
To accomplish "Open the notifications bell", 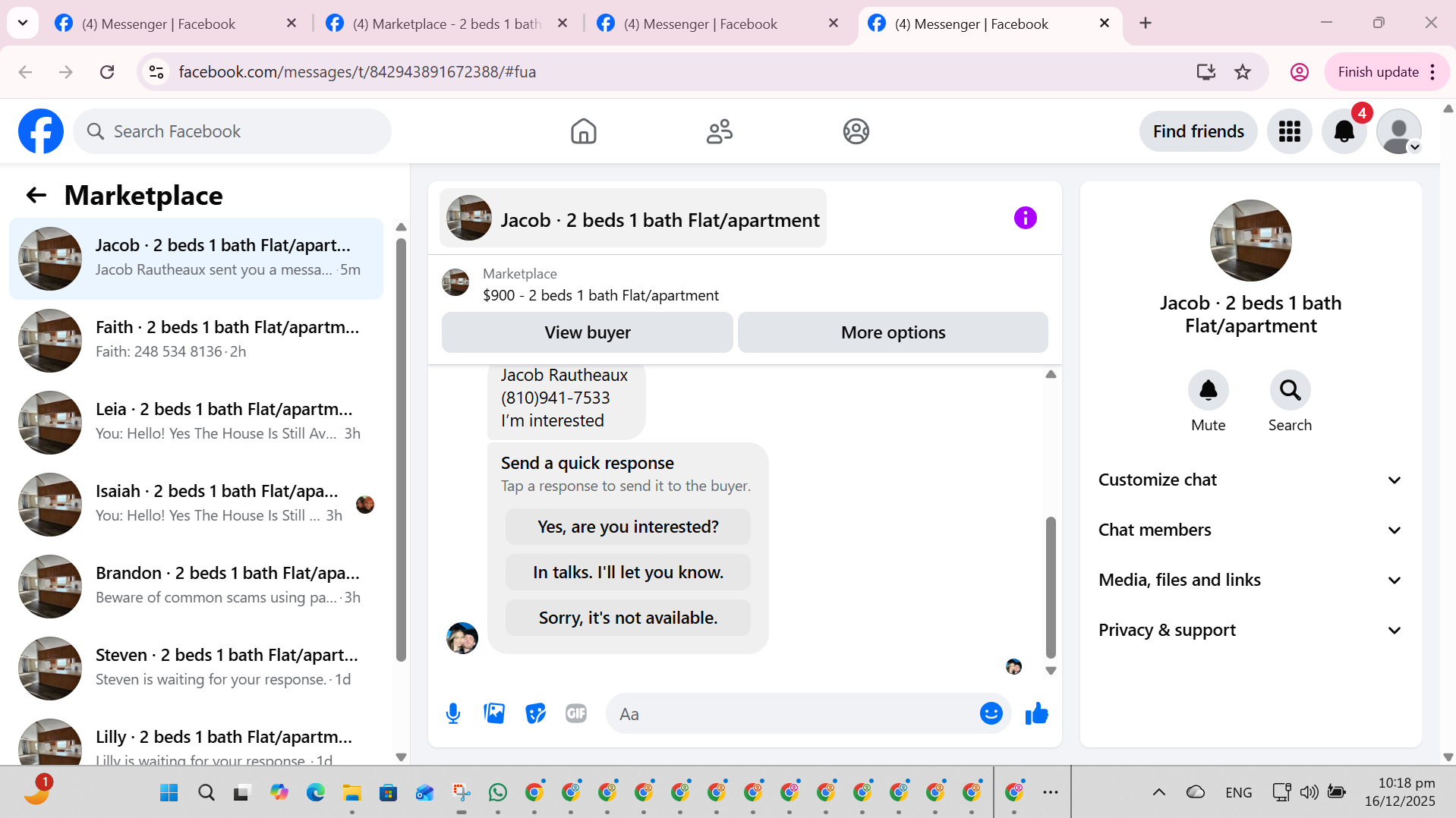I will click(1344, 131).
